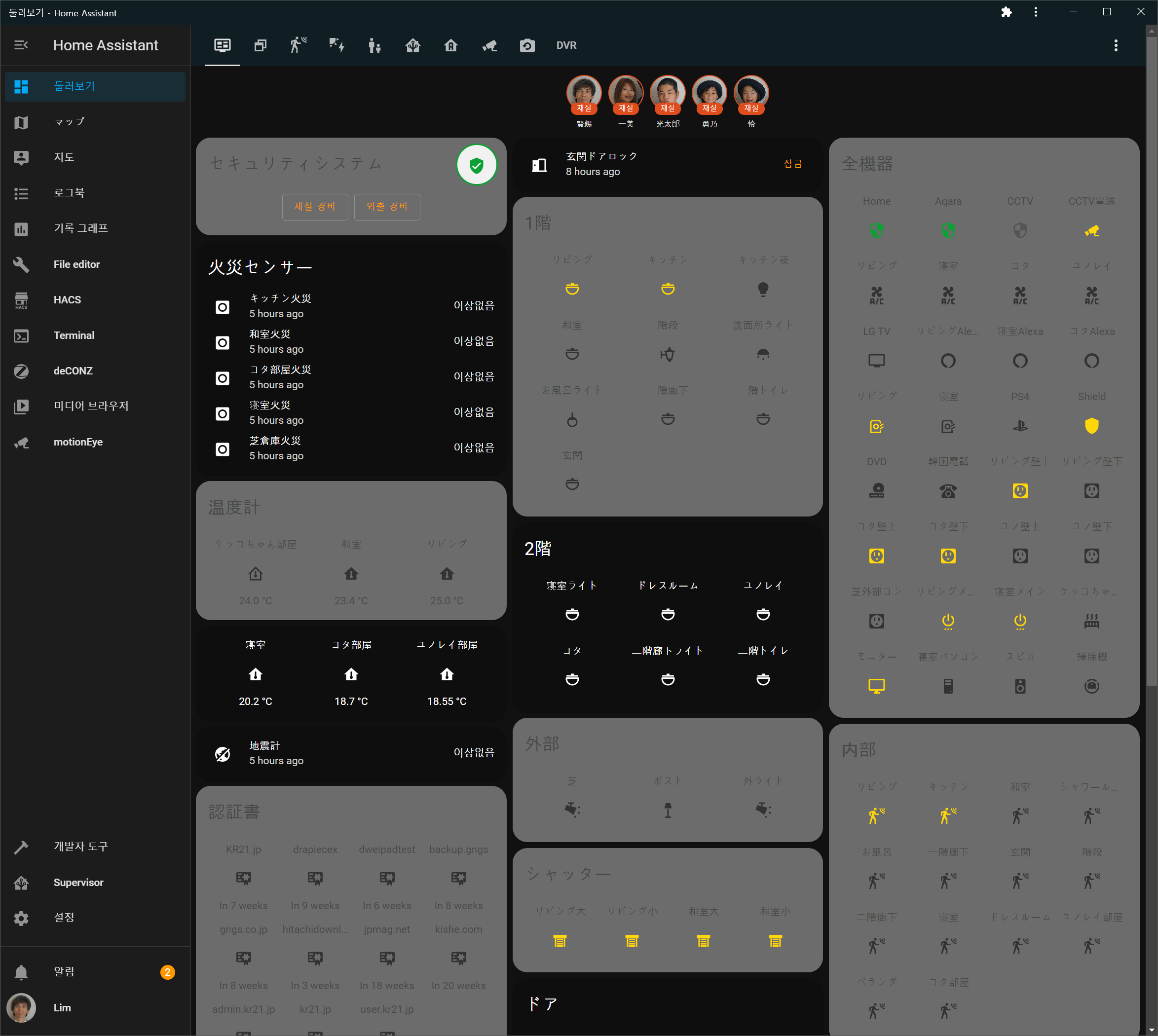Open the puzzle-piece extensions icon

1006,12
